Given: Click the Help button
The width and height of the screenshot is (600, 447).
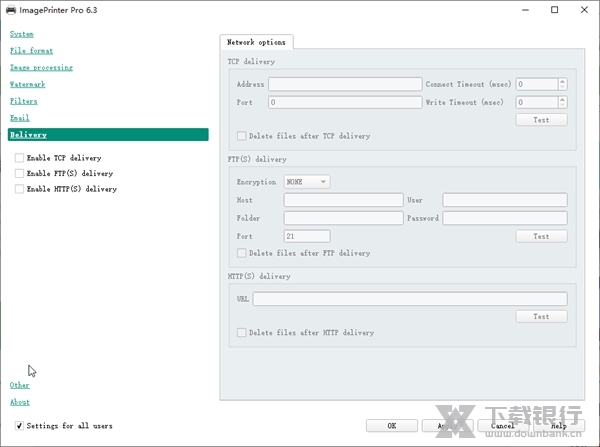Looking at the screenshot, I should tap(559, 426).
